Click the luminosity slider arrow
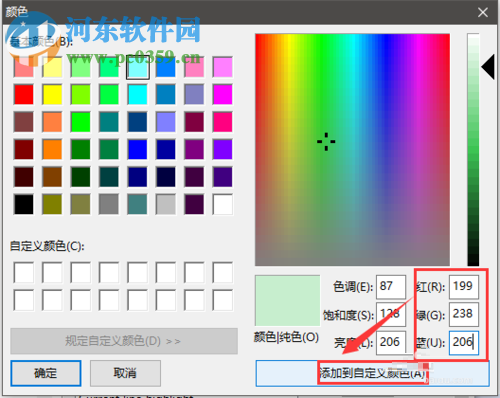This screenshot has width=500, height=398. 488,67
